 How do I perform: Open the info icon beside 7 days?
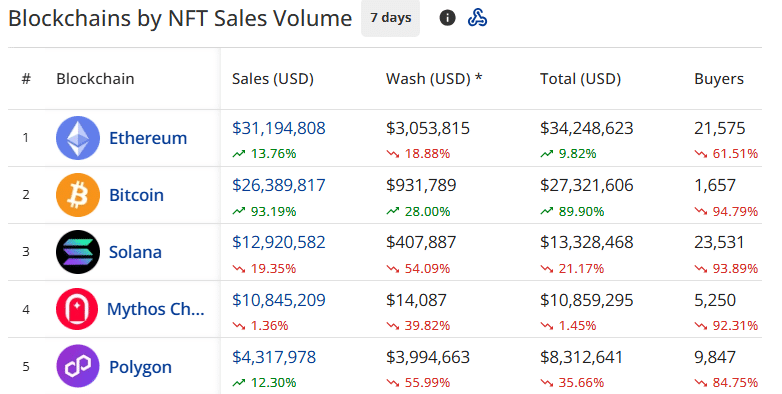pyautogui.click(x=447, y=18)
